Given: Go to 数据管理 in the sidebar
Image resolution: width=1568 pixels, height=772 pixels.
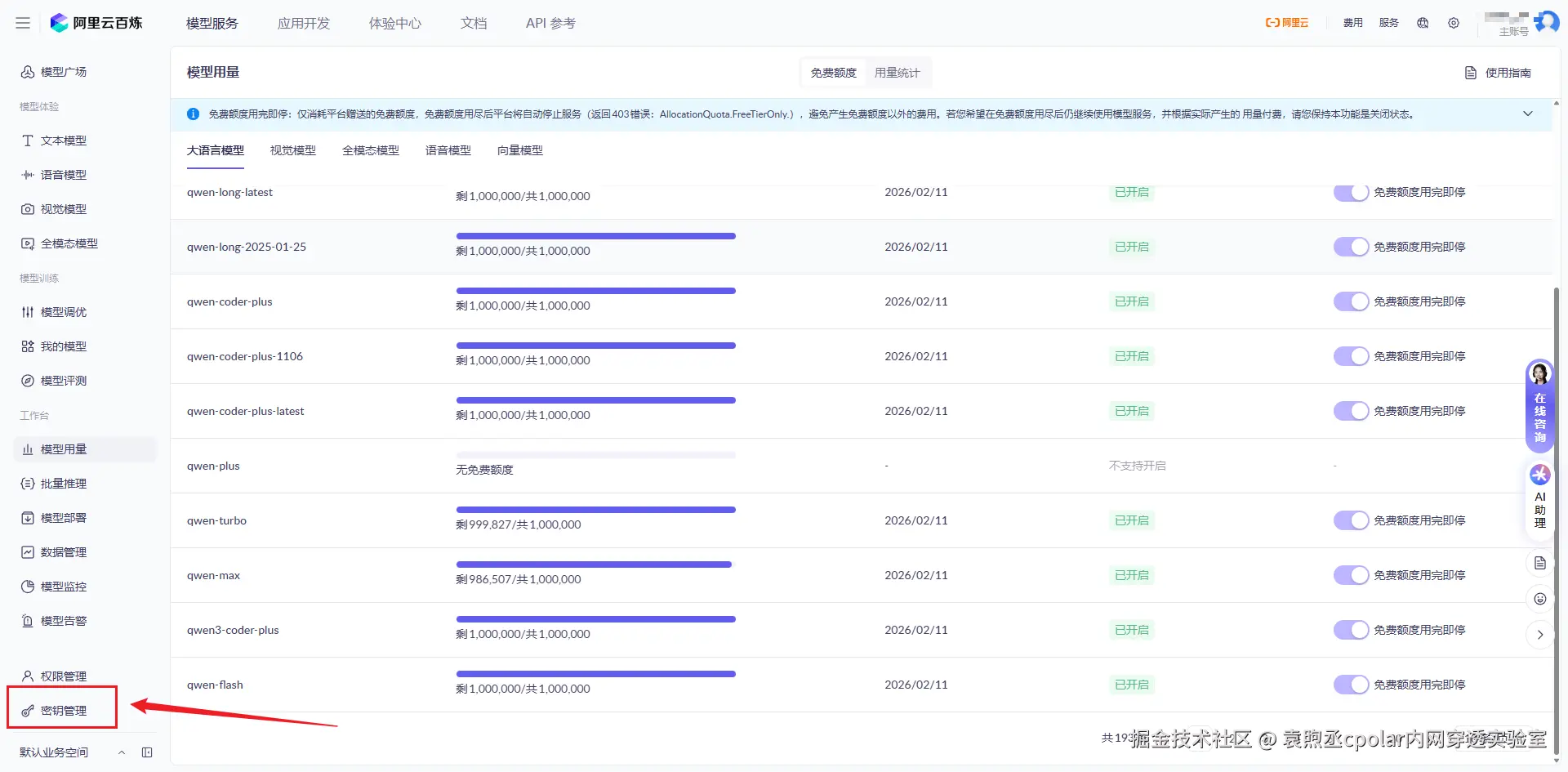Looking at the screenshot, I should [x=64, y=552].
